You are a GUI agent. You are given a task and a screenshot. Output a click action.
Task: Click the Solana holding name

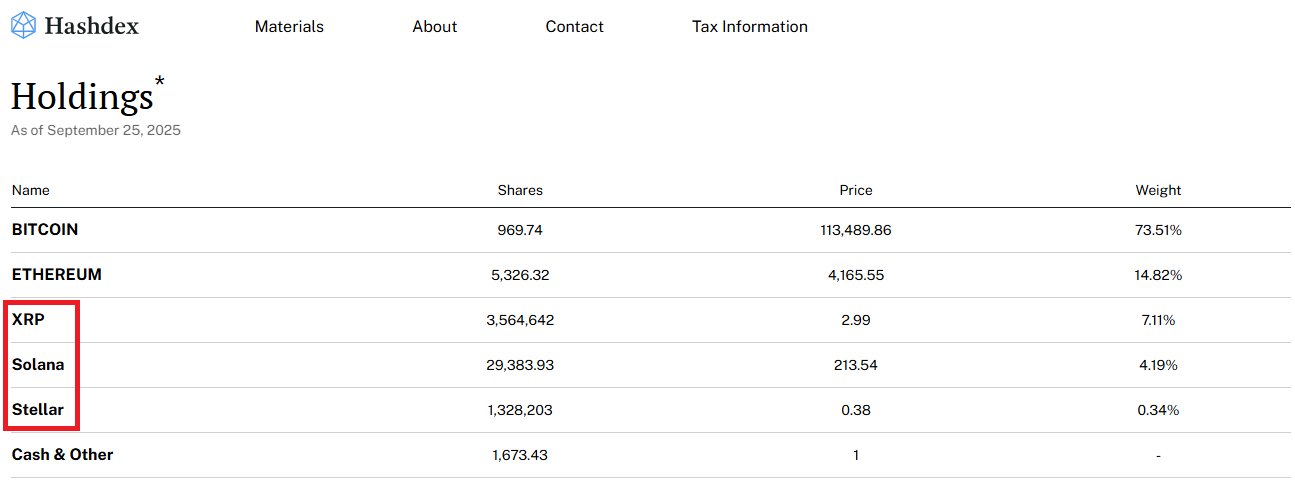point(38,365)
